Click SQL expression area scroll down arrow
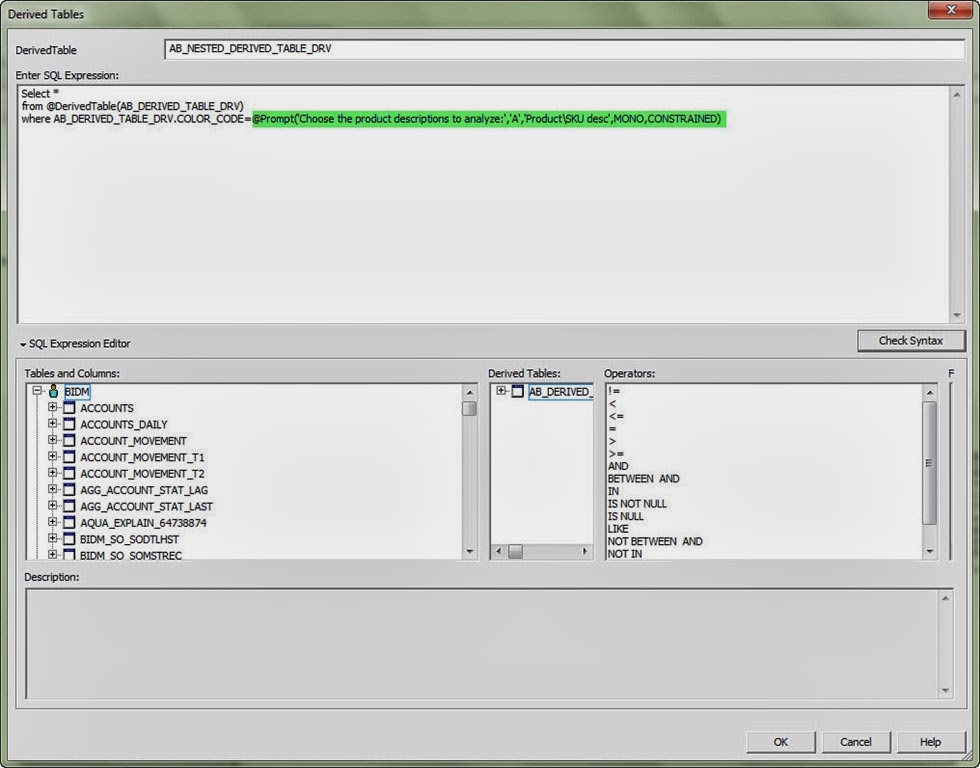This screenshot has height=768, width=980. (957, 316)
